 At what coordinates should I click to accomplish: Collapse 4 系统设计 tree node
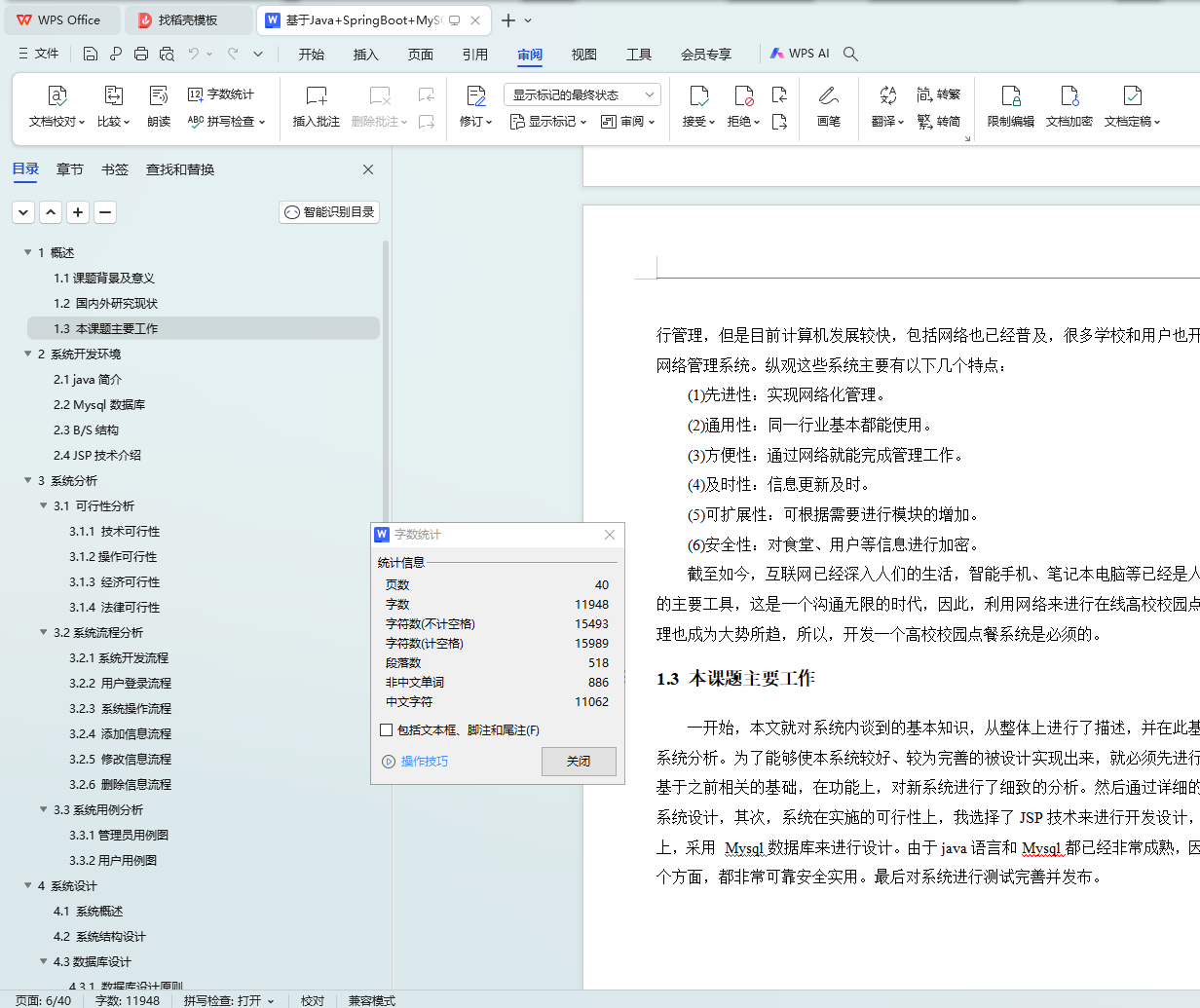click(28, 886)
